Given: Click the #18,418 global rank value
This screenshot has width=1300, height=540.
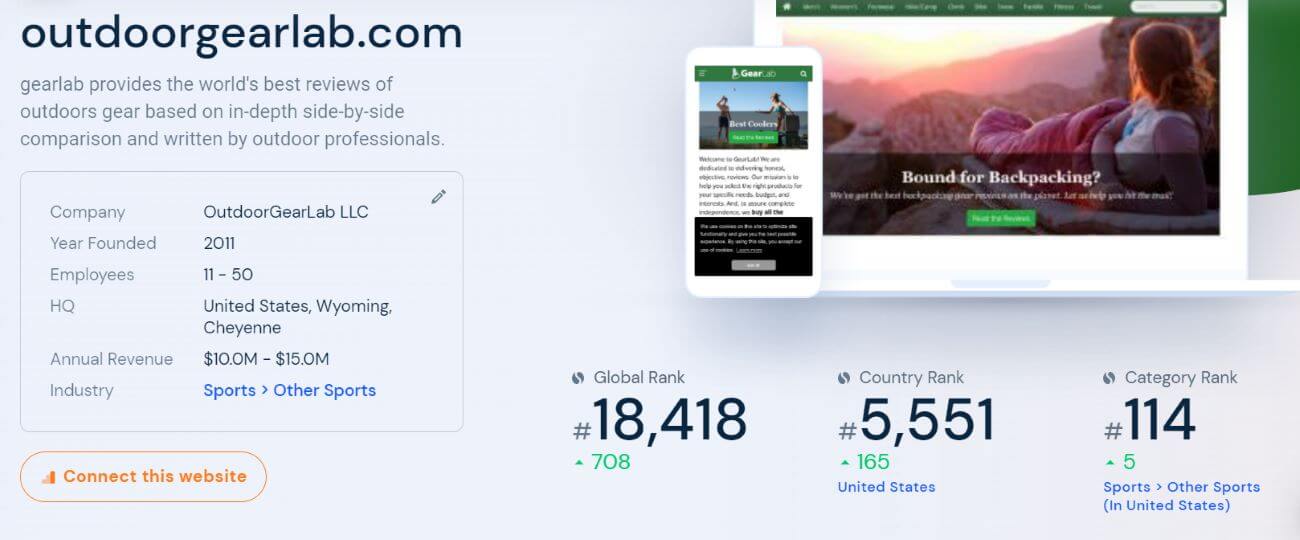Looking at the screenshot, I should 660,420.
